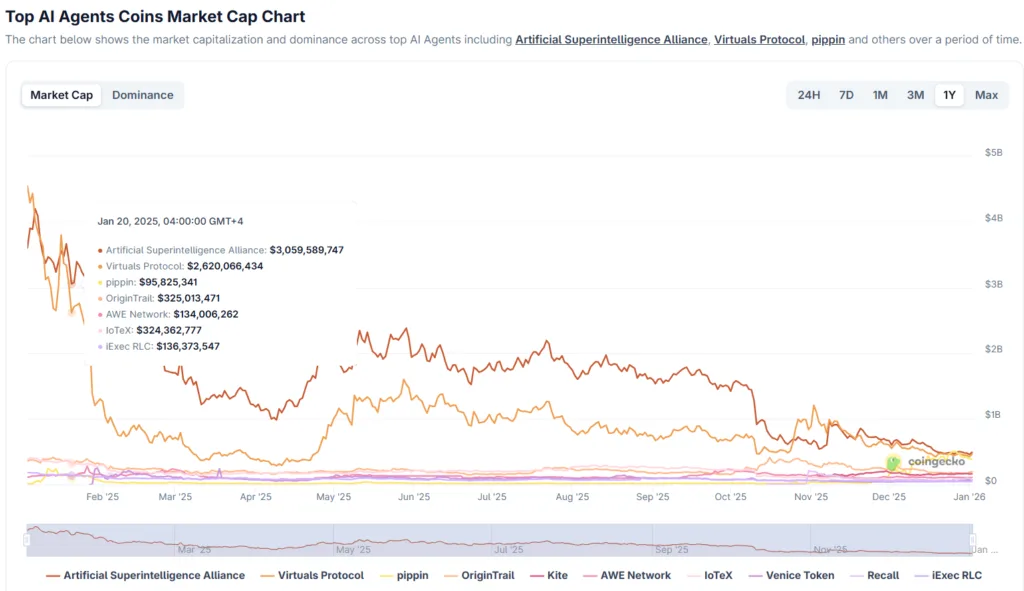Screen dimensions: 1024x591
Task: Click the Top AI Agents Coins chart heading
Action: tap(155, 16)
